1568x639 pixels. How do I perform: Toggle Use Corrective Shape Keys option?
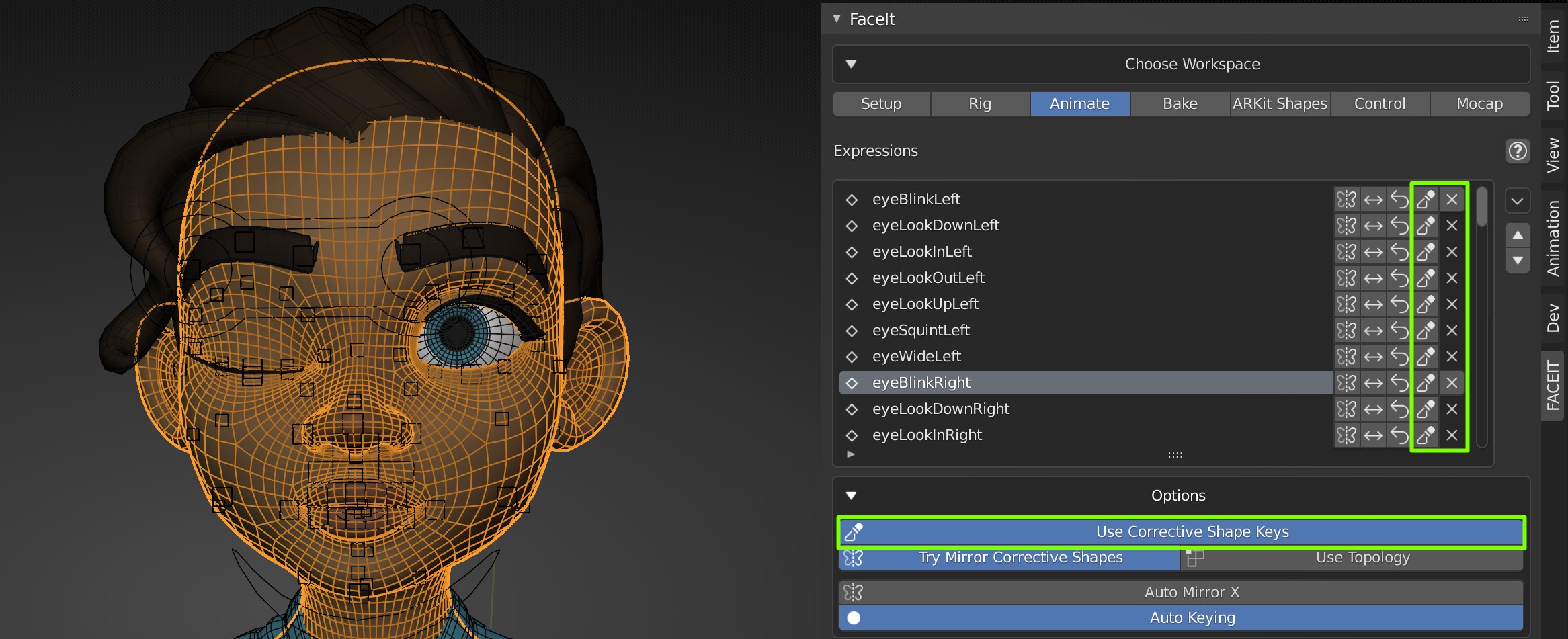(x=1181, y=532)
